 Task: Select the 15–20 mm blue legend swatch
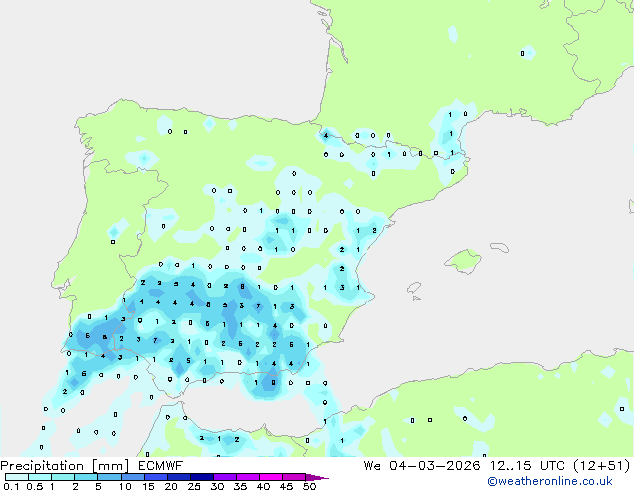click(x=156, y=477)
